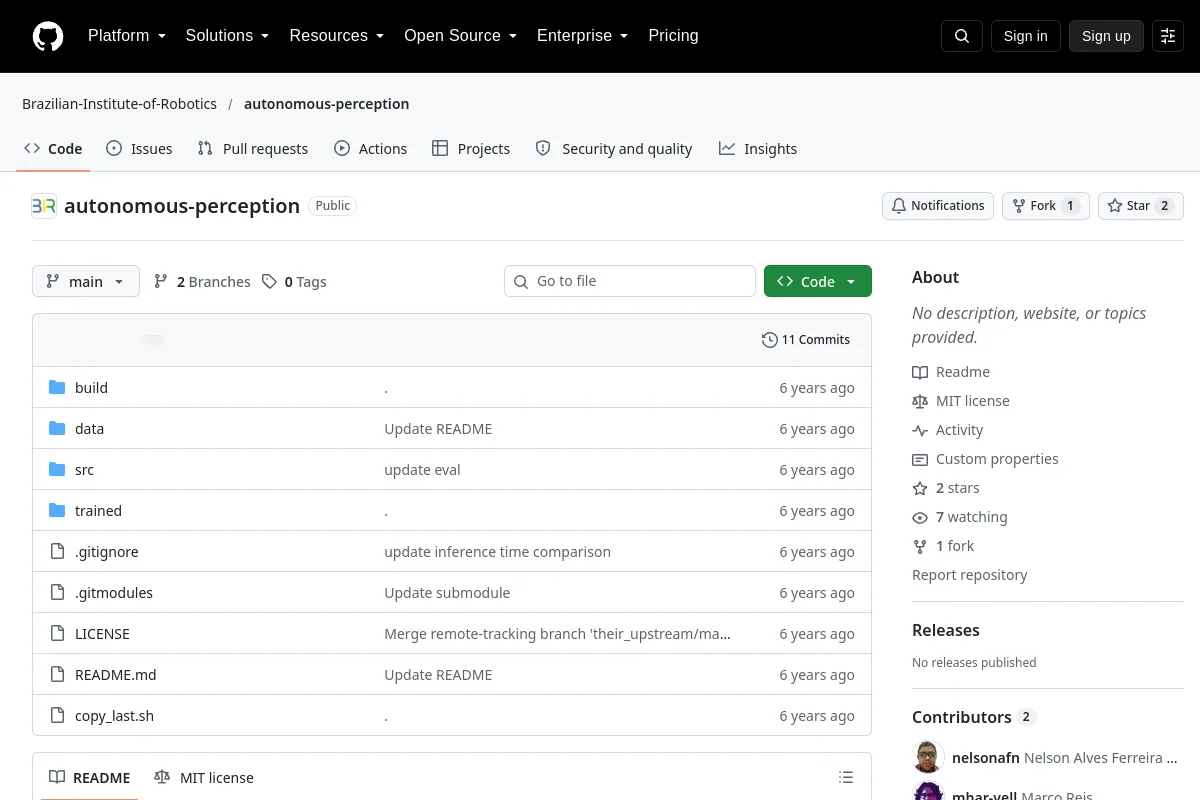Viewport: 1200px width, 800px height.
Task: Click Report repository link
Action: pyautogui.click(x=970, y=575)
